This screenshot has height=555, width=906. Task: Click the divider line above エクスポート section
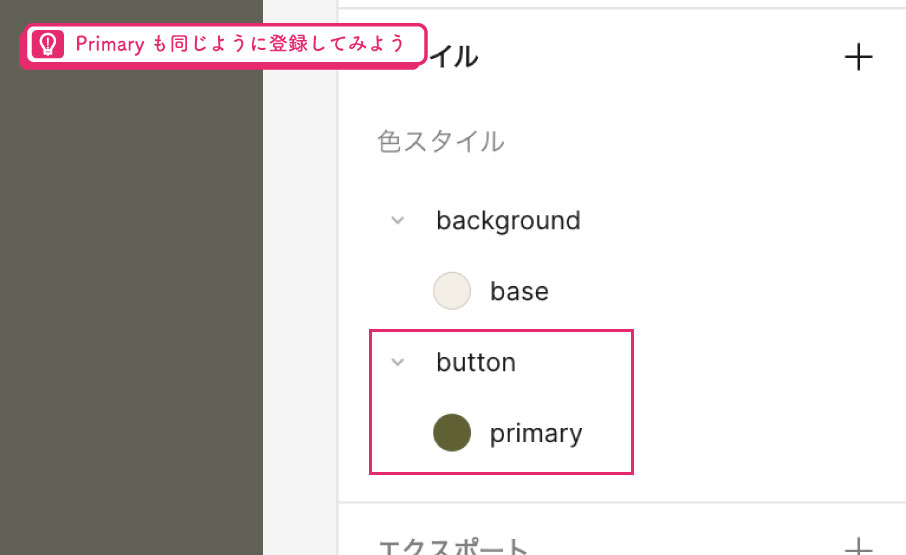click(x=622, y=502)
